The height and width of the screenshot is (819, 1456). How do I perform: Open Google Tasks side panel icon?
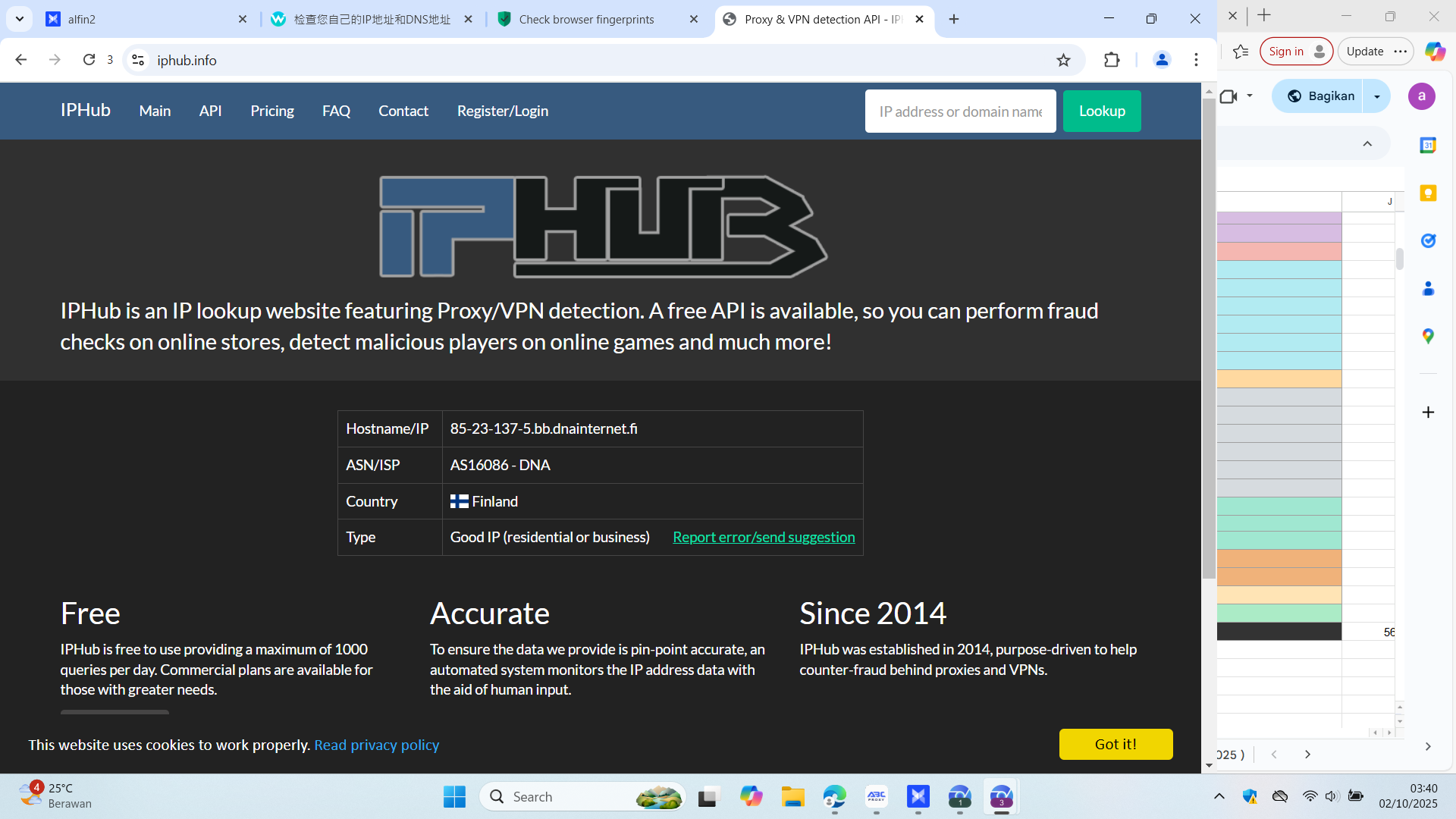click(x=1428, y=240)
